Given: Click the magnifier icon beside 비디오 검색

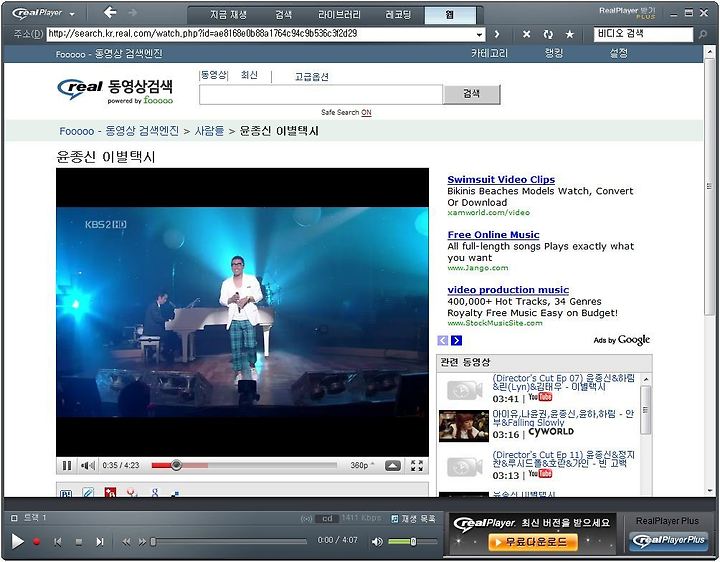Looking at the screenshot, I should [703, 34].
